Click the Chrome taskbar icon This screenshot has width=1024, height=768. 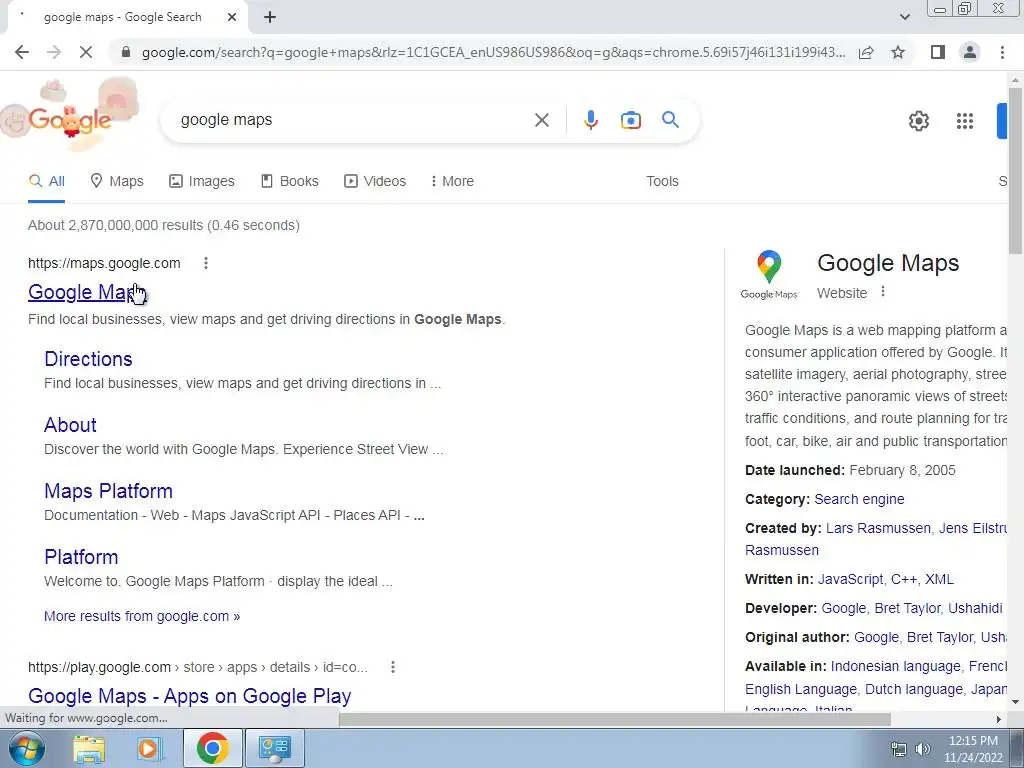click(x=212, y=748)
